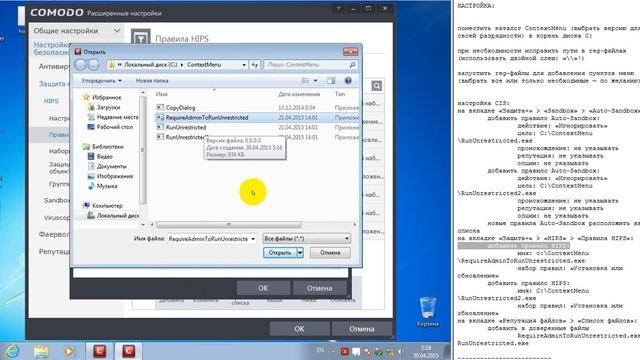Viewport: 640px width, 360px height.
Task: Open media player from the taskbar
Action: pos(69,351)
